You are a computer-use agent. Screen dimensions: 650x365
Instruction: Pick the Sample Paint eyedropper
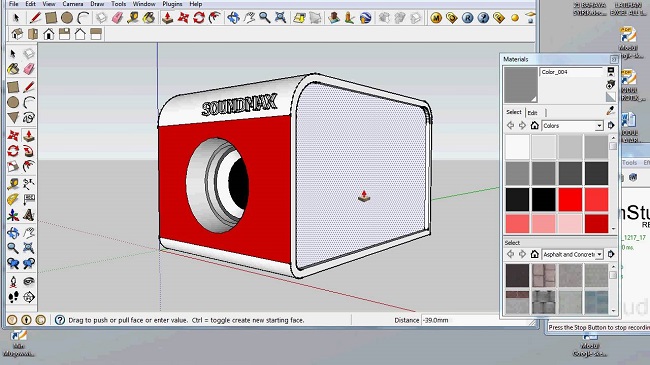click(610, 111)
